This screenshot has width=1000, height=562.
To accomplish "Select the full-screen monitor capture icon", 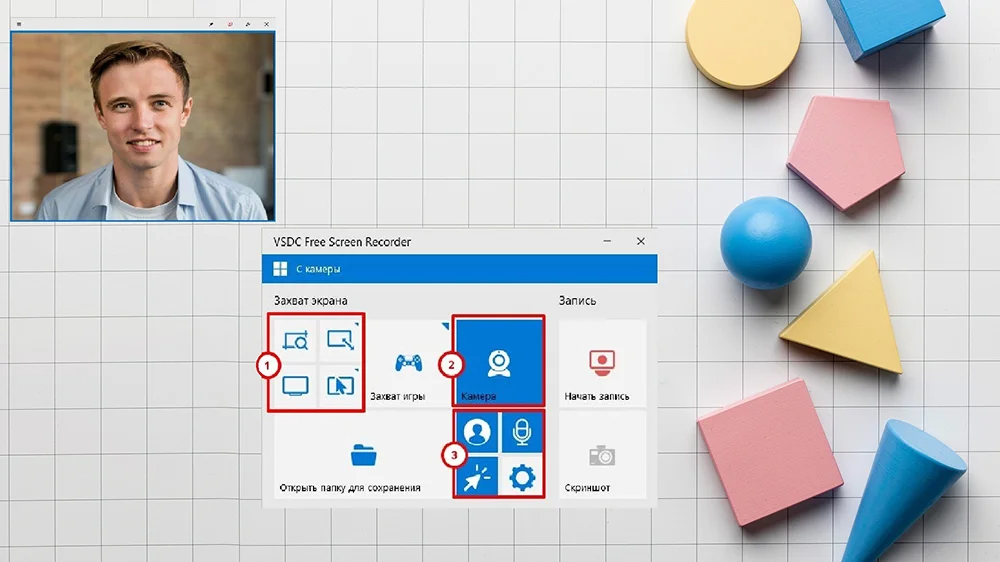I will click(x=295, y=385).
